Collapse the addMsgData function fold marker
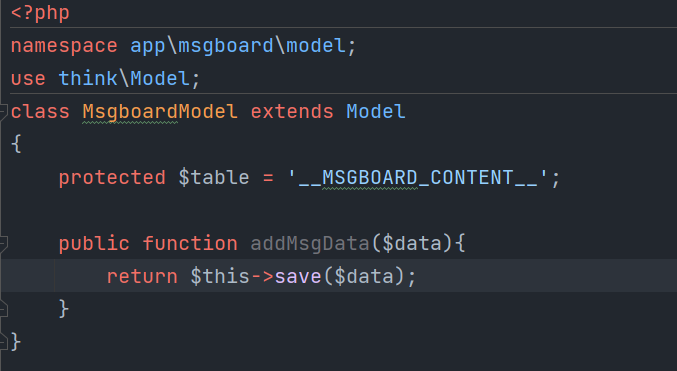 [x=3, y=244]
